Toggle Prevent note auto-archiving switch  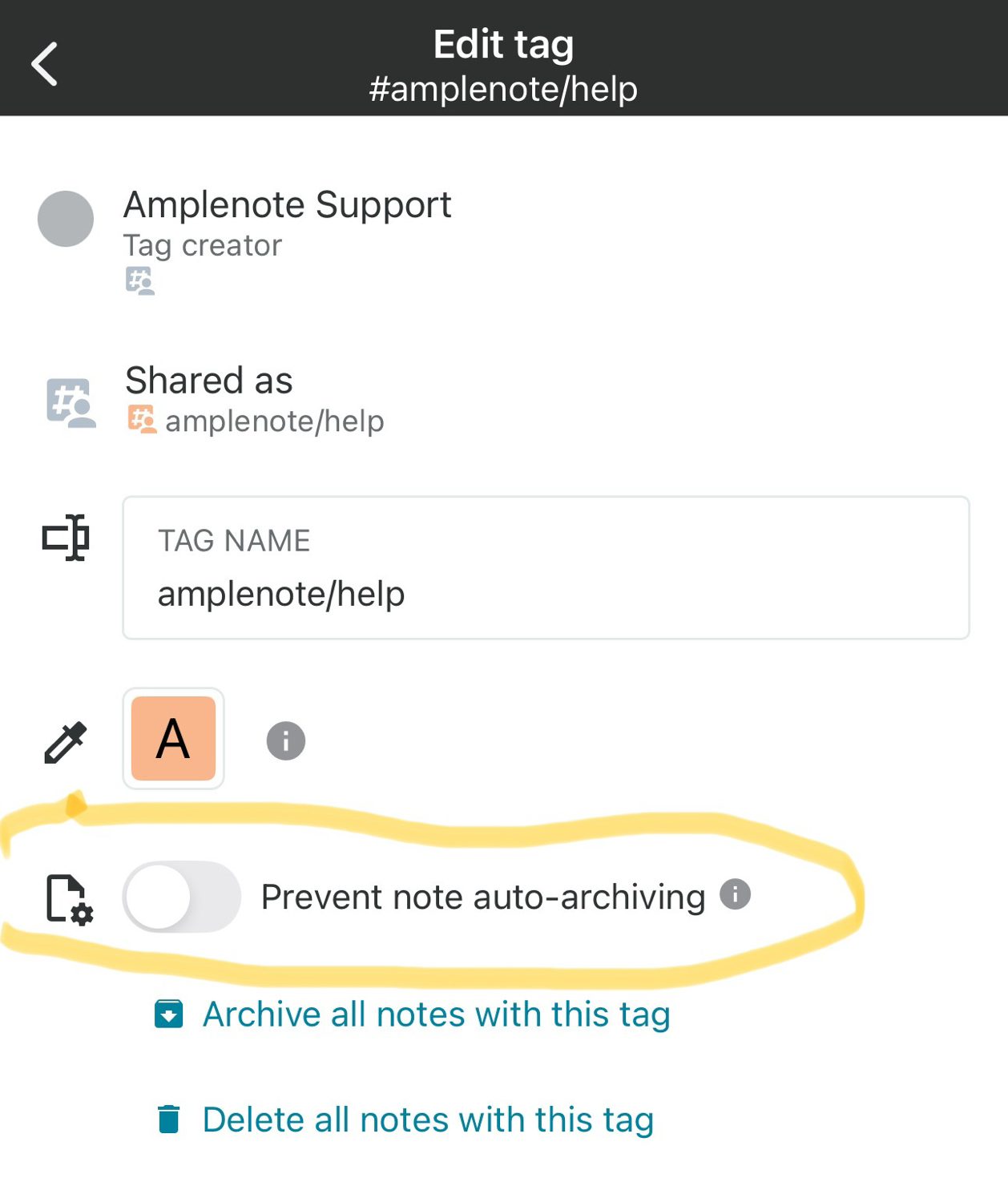tap(182, 897)
